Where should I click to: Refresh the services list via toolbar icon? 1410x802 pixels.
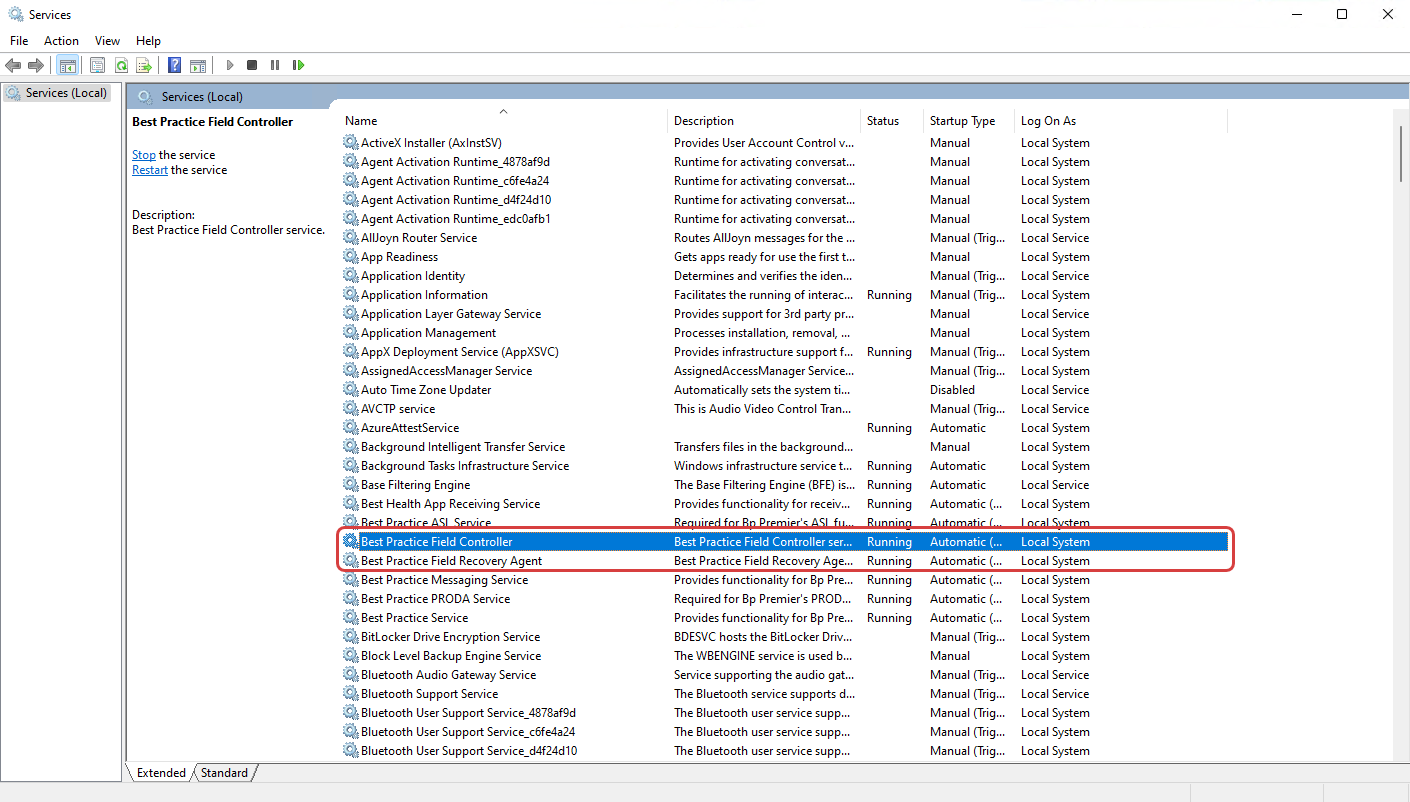pyautogui.click(x=121, y=65)
